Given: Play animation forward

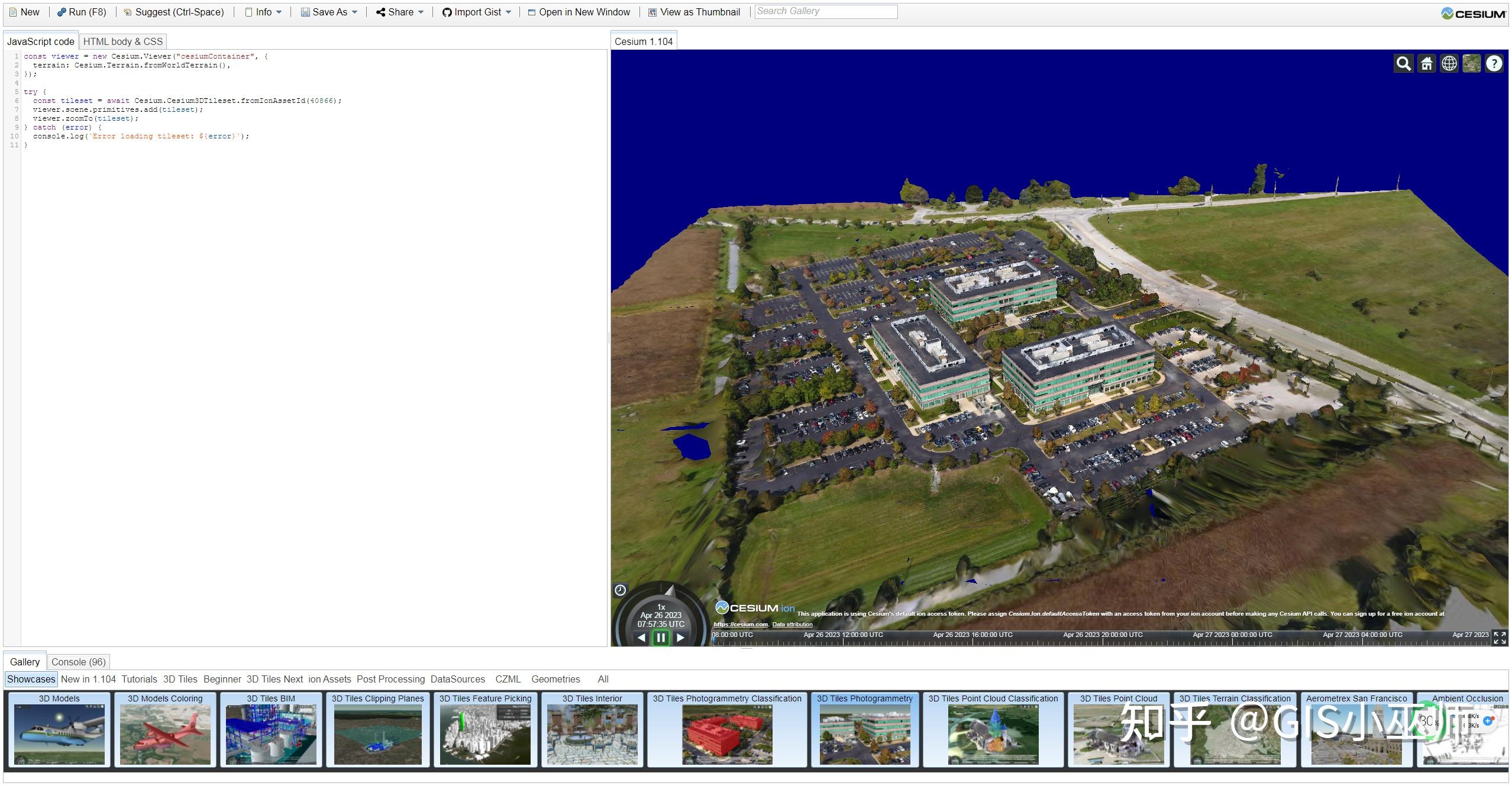Looking at the screenshot, I should (681, 638).
